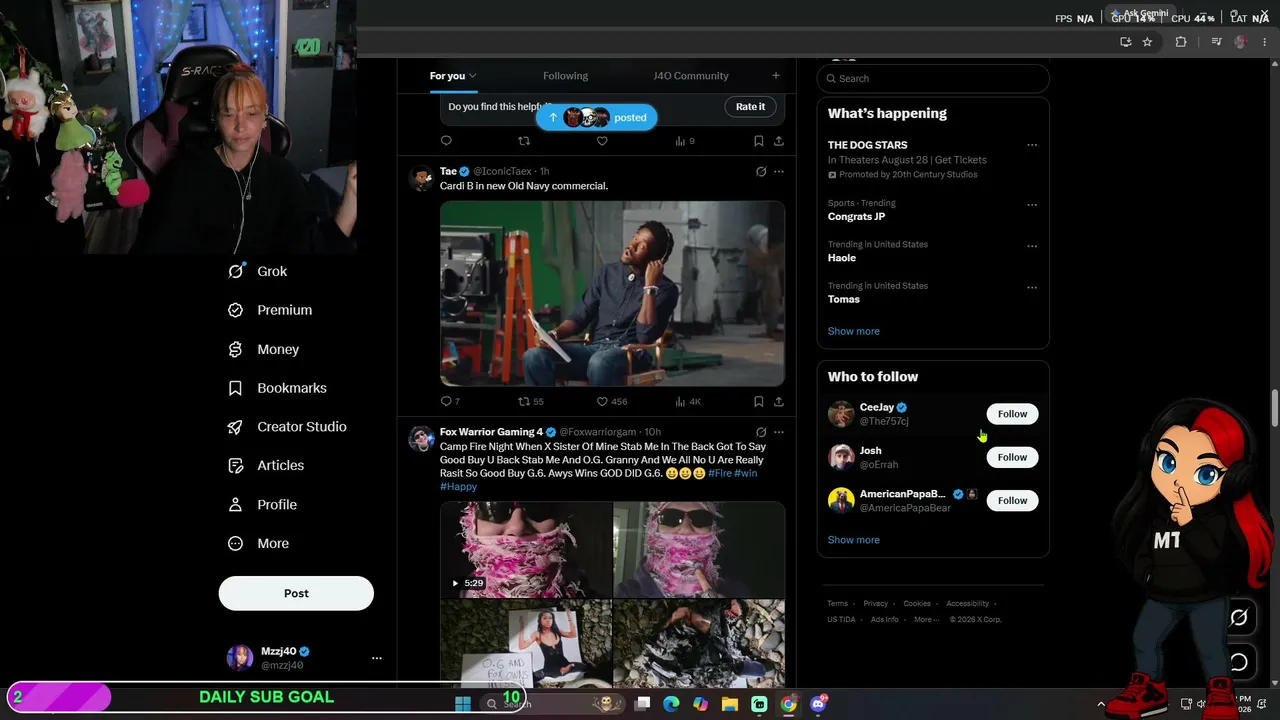1280x720 pixels.
Task: Open Windows Start menu
Action: pyautogui.click(x=463, y=704)
